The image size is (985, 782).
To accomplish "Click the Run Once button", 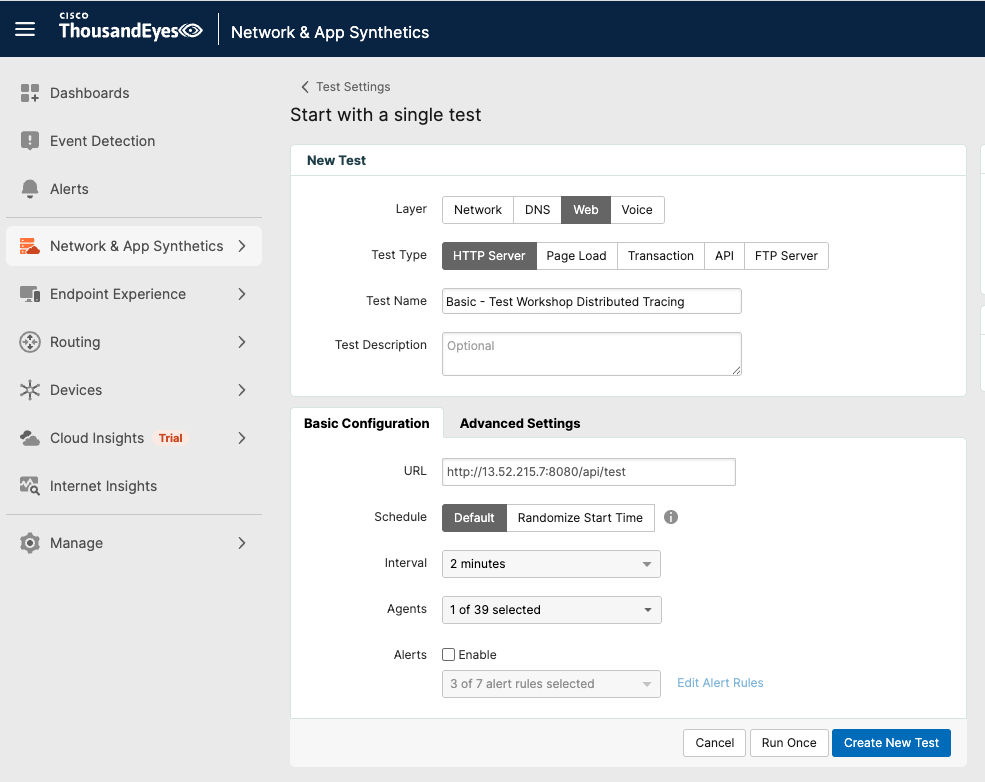I will point(789,743).
